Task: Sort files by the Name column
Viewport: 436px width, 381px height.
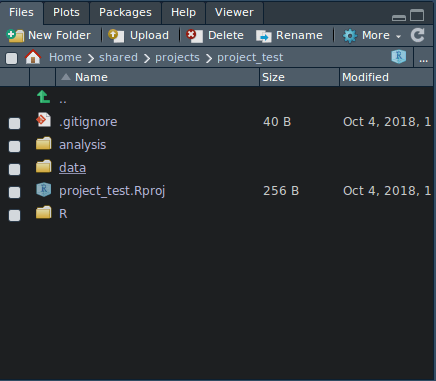Action: point(157,77)
